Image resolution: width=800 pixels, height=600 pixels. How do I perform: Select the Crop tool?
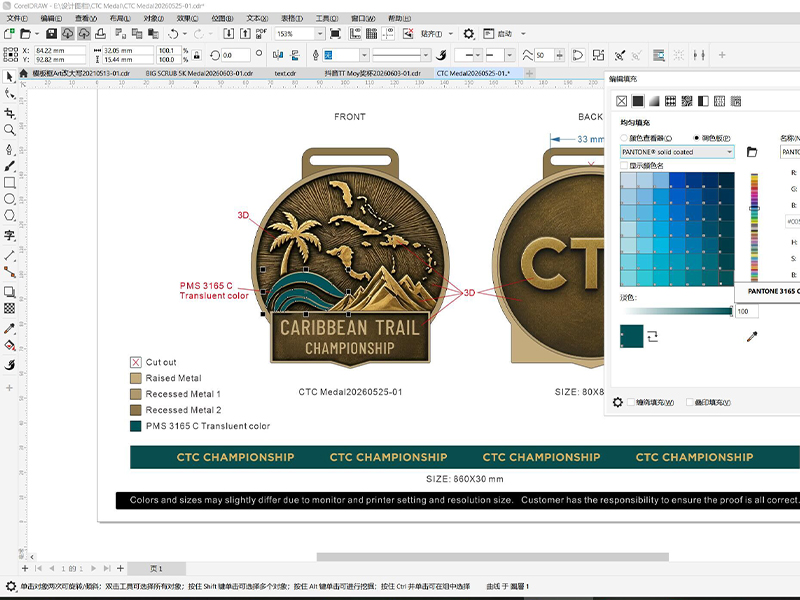[x=9, y=113]
